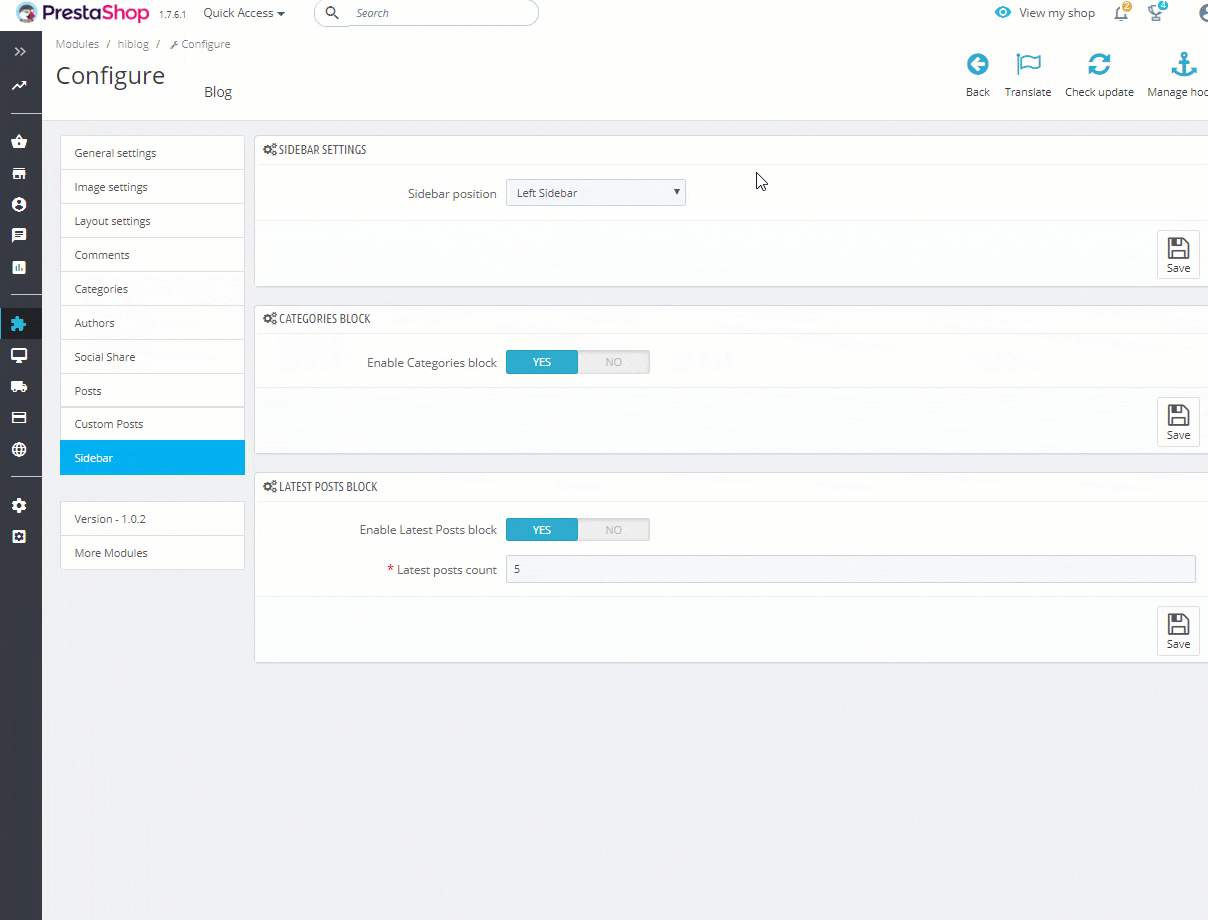The image size is (1208, 920).
Task: Click the Enable Categories block label
Action: coord(432,363)
